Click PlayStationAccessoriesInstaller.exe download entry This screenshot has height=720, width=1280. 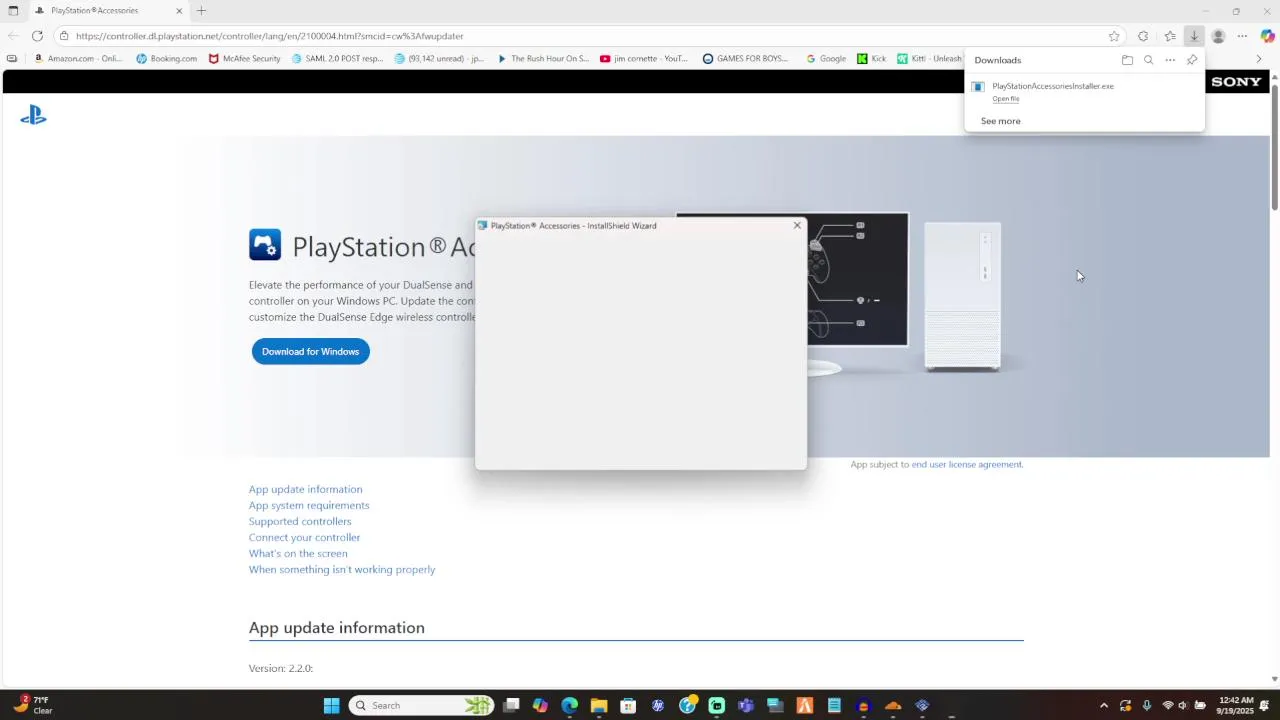click(1053, 86)
